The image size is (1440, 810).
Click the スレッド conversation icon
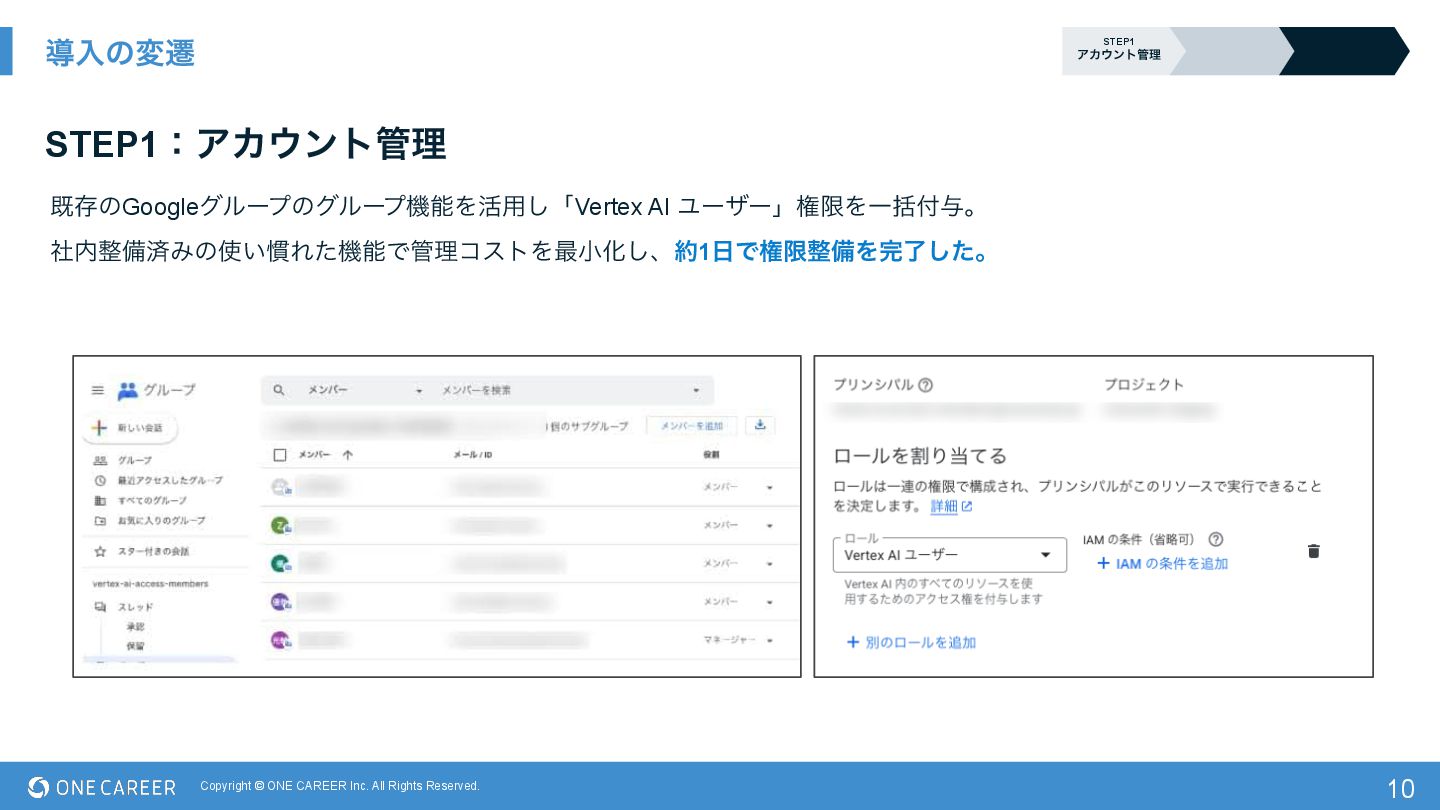click(100, 607)
